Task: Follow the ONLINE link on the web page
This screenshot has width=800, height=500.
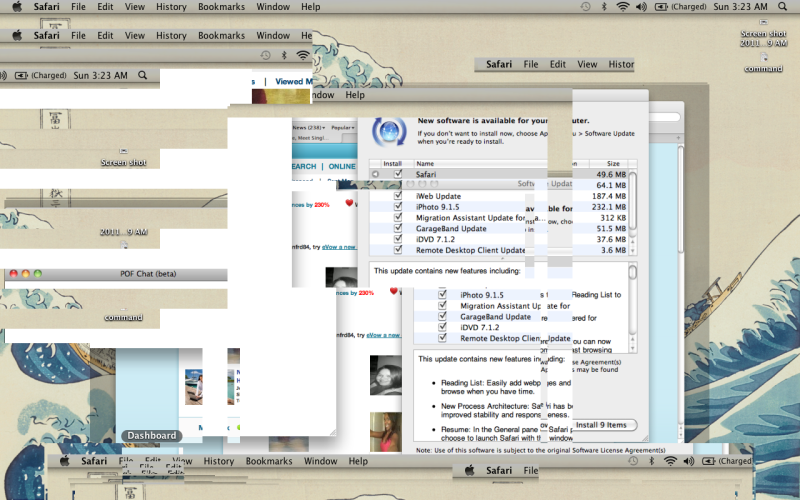Action: click(342, 166)
